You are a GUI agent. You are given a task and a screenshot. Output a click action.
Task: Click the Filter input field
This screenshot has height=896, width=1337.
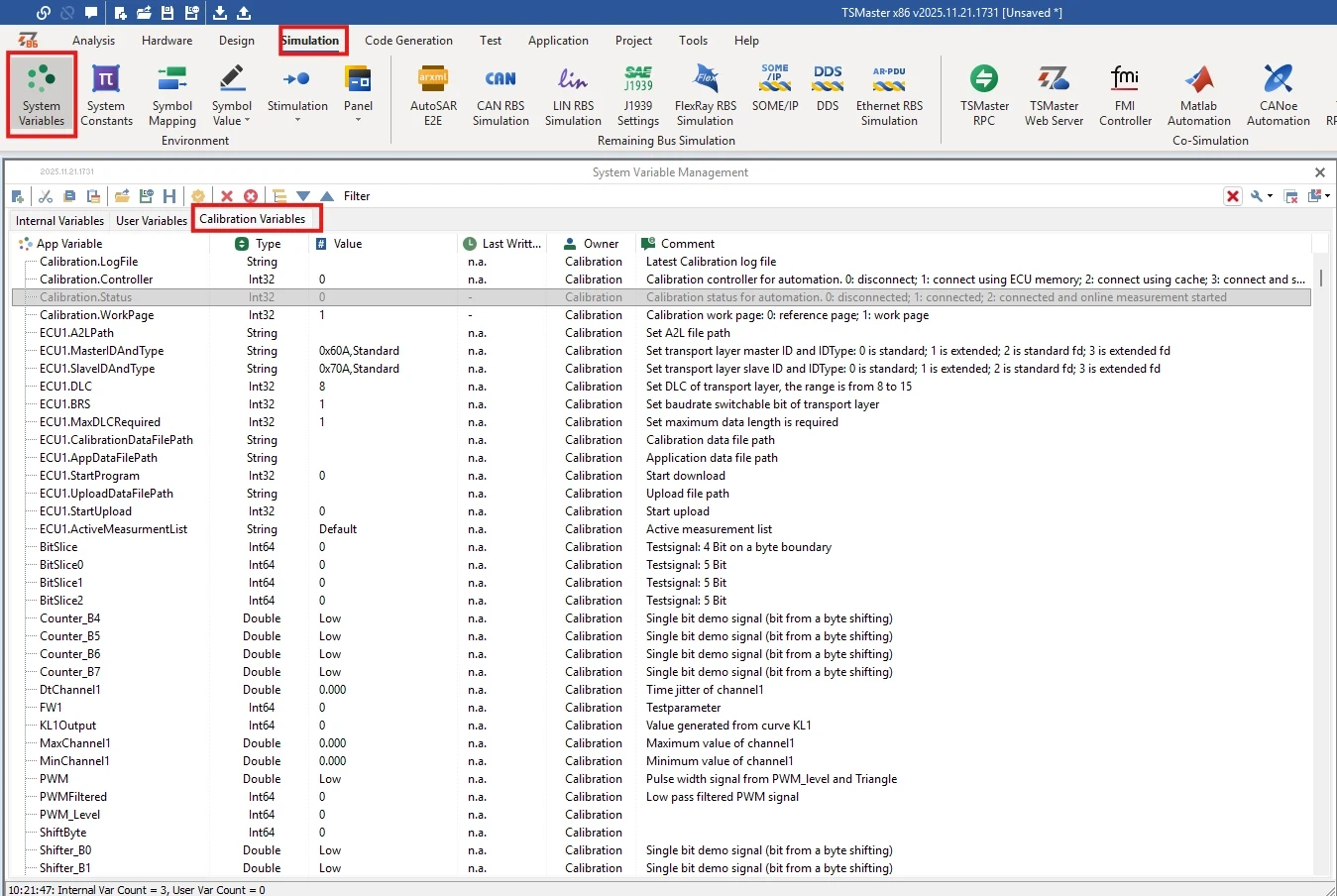(x=783, y=196)
